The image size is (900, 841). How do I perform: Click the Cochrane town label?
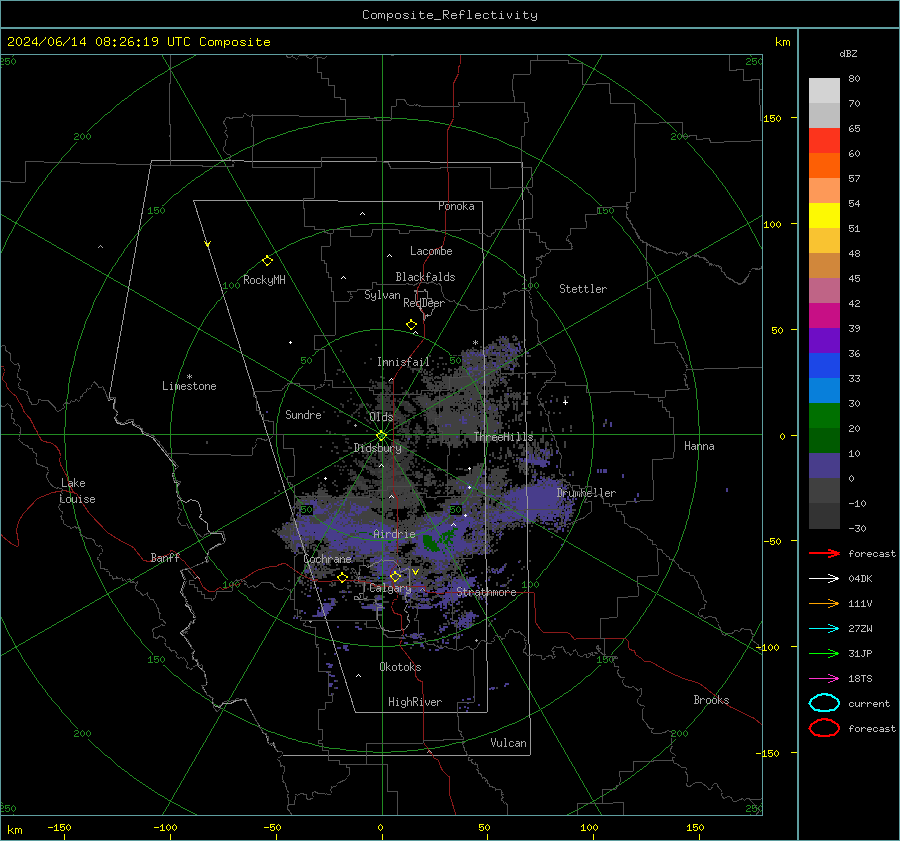pos(327,559)
